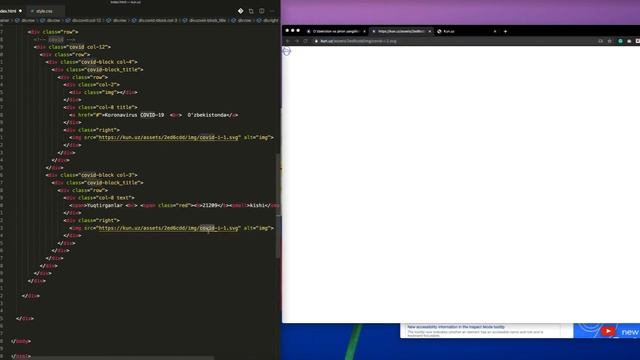640x360 pixels.
Task: Open the split editor layout icon
Action: pos(262,11)
